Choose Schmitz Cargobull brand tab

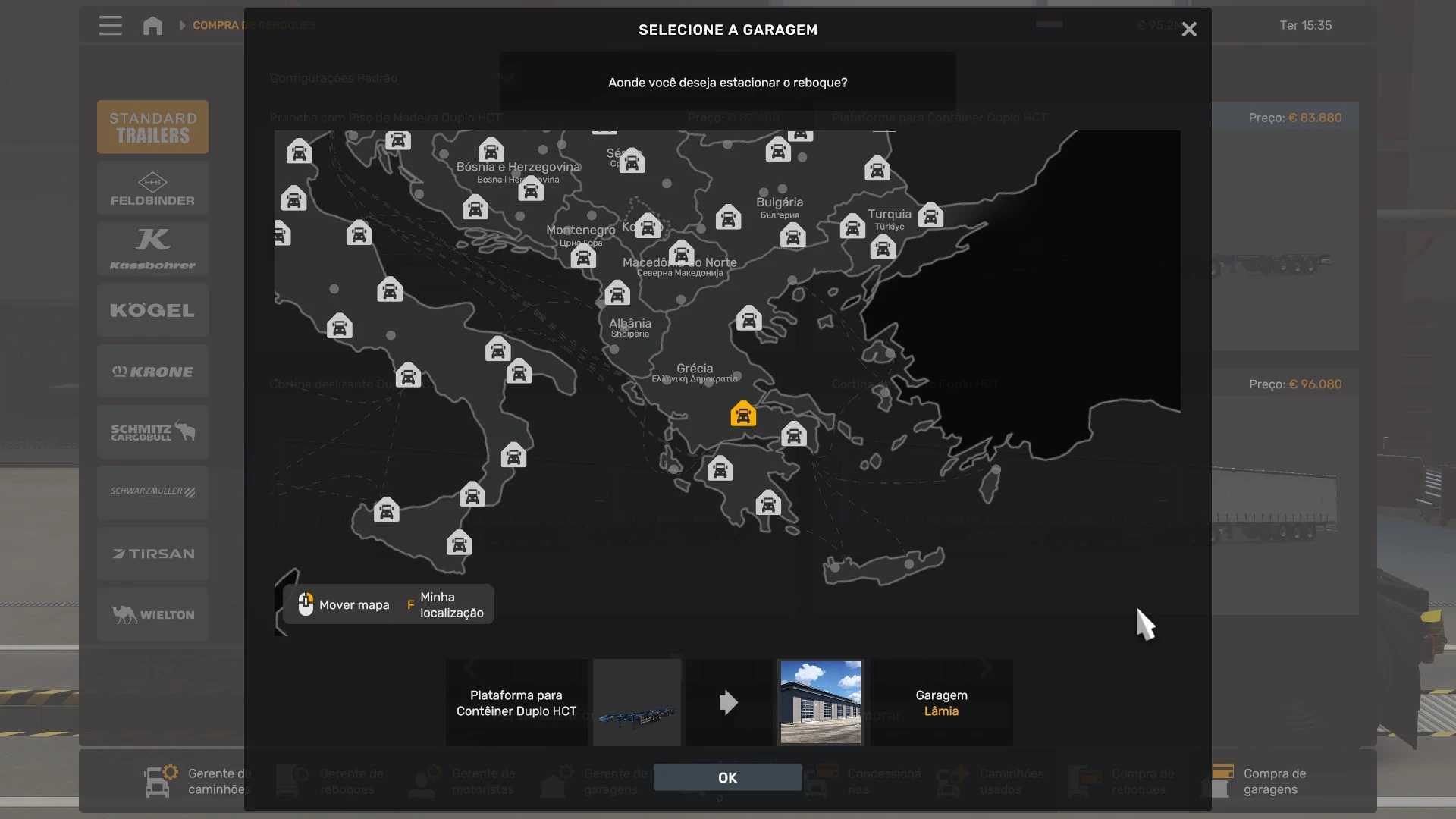(x=152, y=432)
